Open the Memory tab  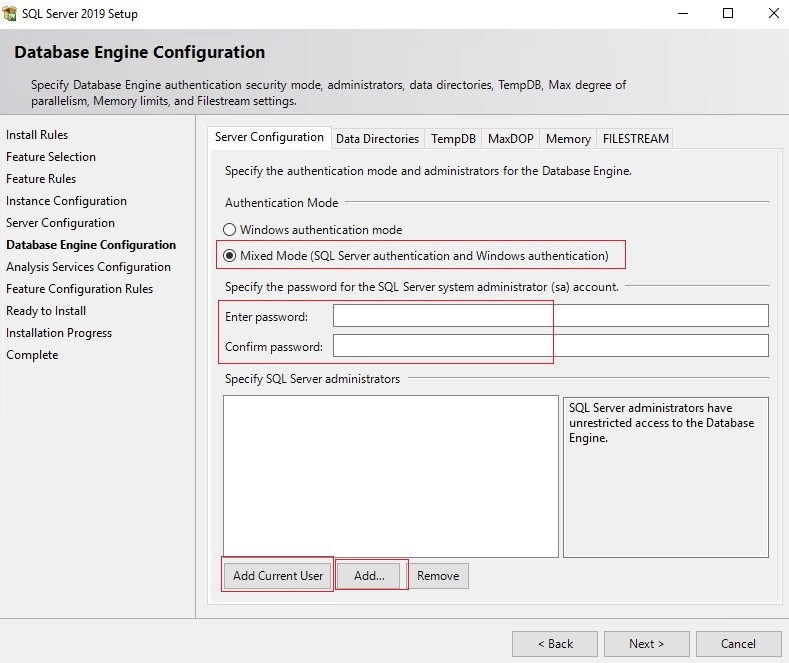pos(568,139)
